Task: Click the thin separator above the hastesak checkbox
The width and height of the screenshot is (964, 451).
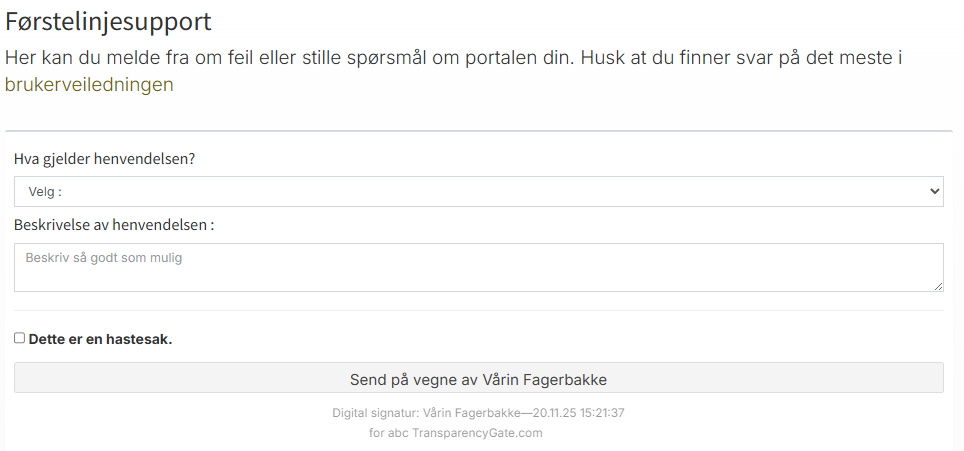Action: (478, 310)
